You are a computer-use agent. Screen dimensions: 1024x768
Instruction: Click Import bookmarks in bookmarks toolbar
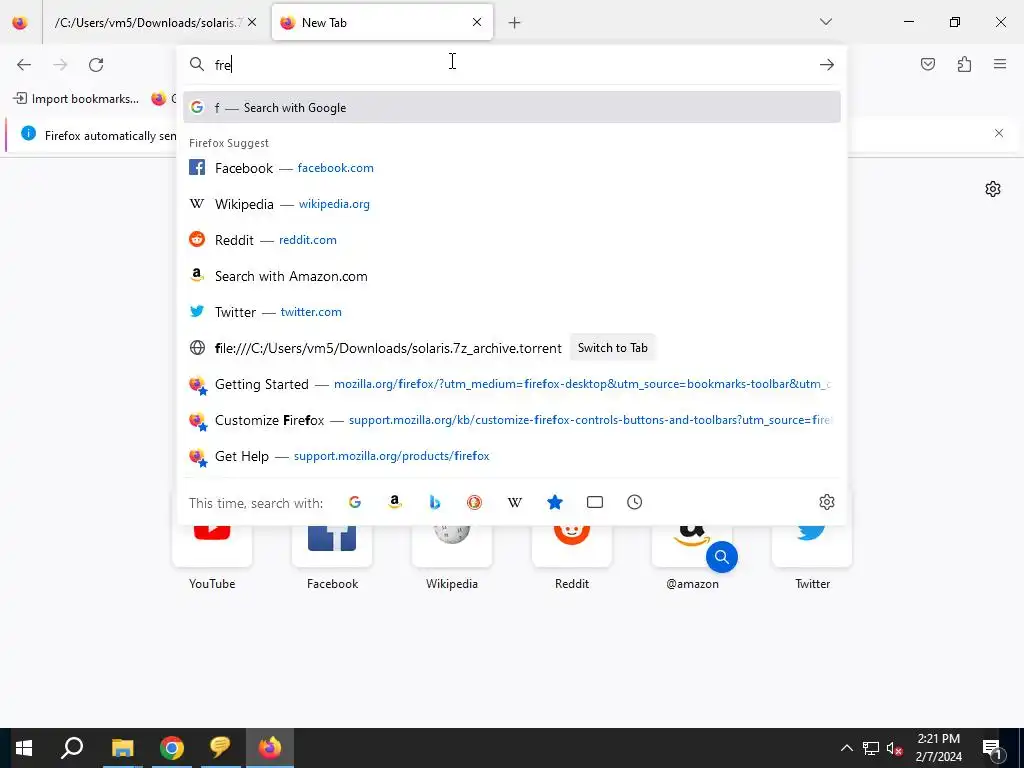click(x=76, y=99)
